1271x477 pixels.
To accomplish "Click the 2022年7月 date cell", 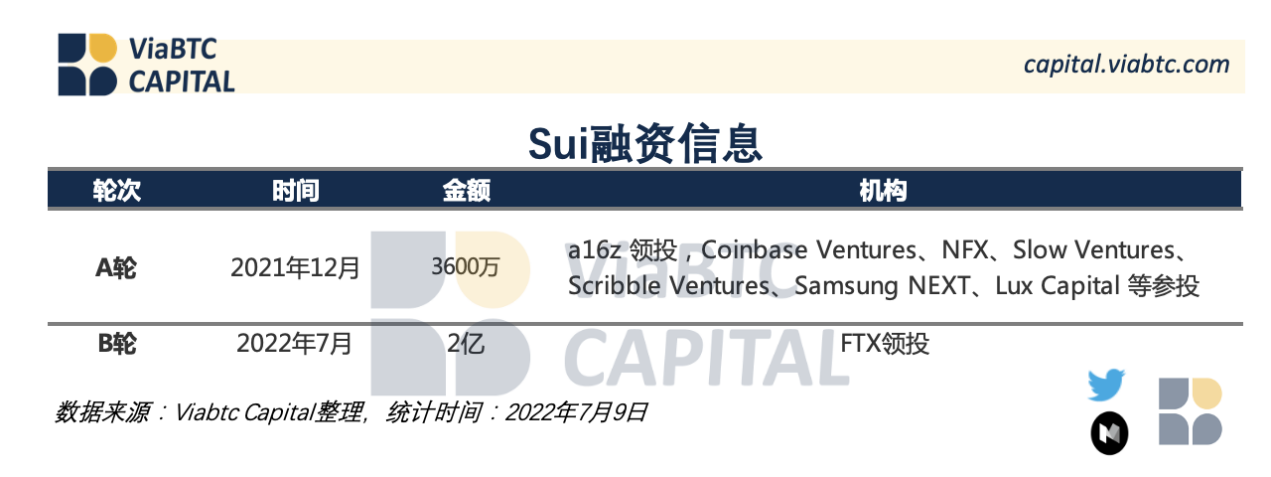I will coord(295,344).
